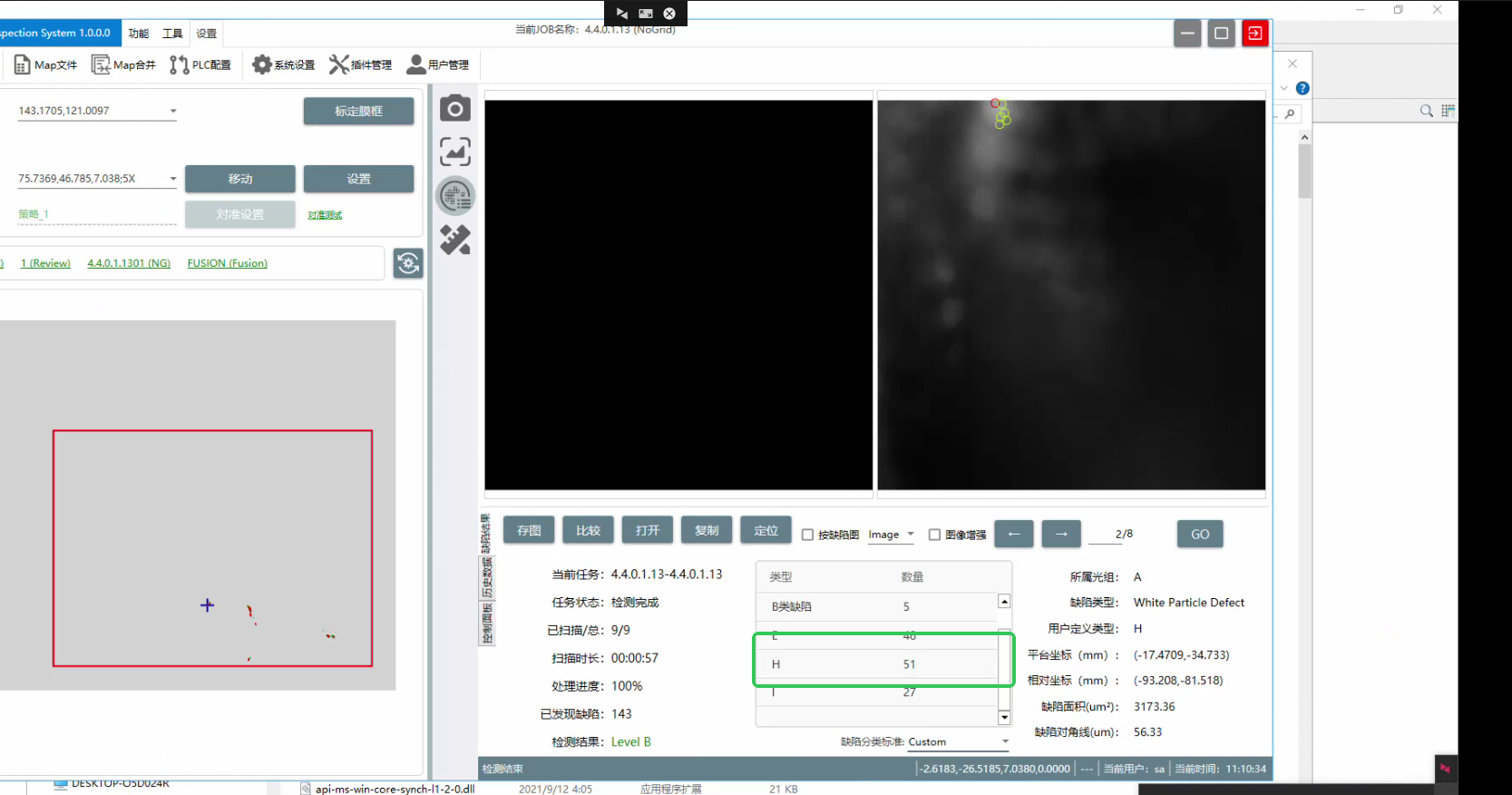The width and height of the screenshot is (1512, 795).
Task: Open 用户管理 user management
Action: point(437,65)
